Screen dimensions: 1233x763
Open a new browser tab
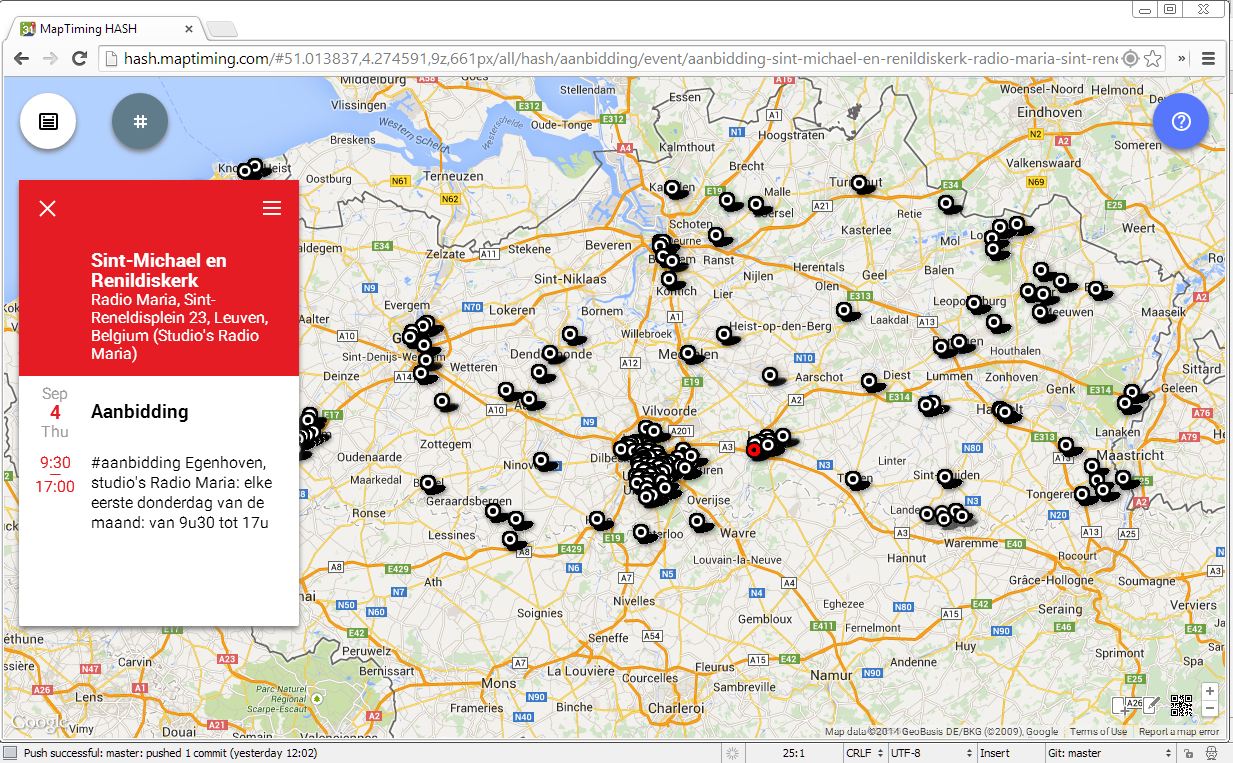220,28
